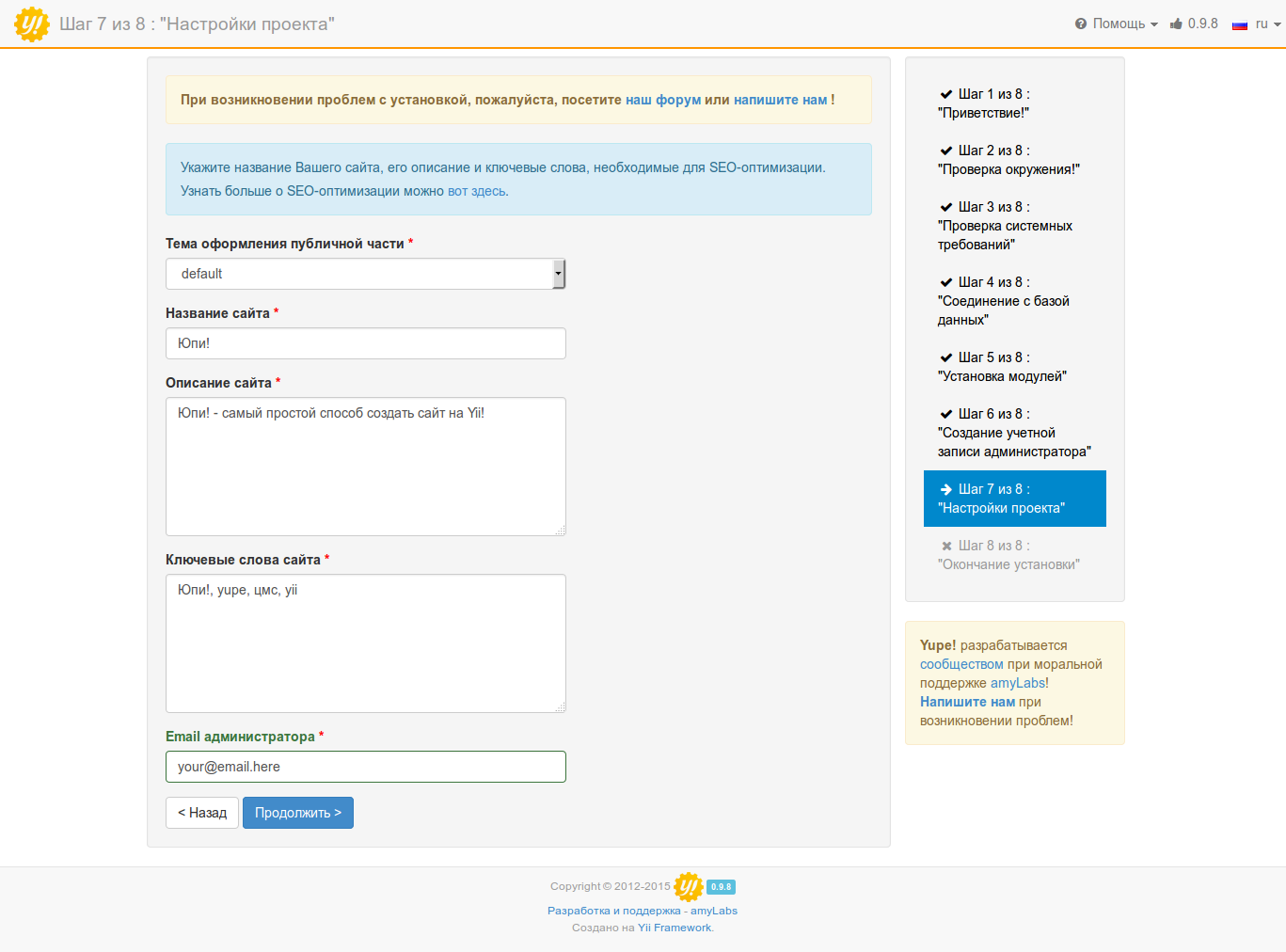The height and width of the screenshot is (952, 1286).
Task: Open the наш форум link
Action: 663,100
